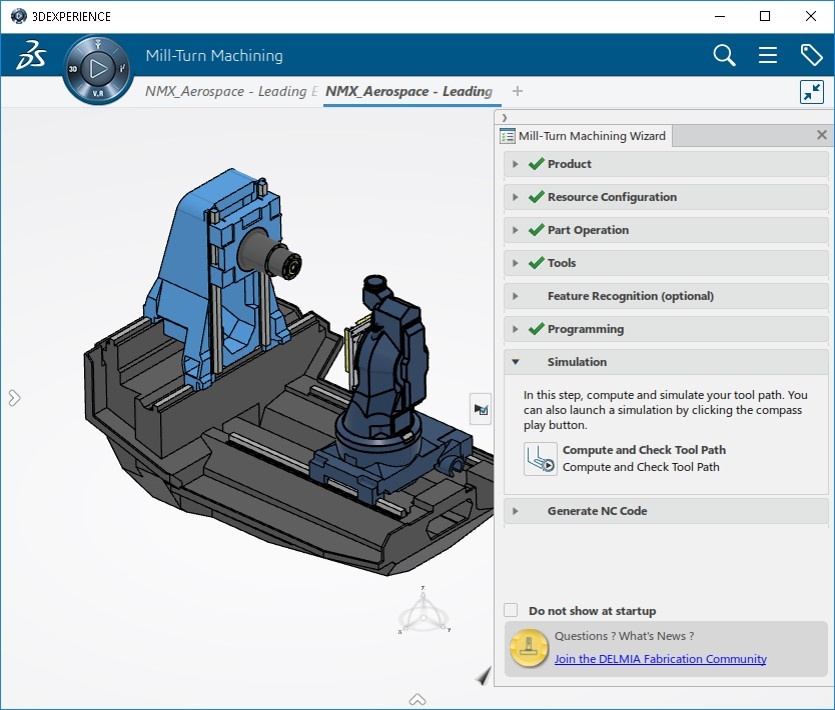Click the Compute and Check Tool Path icon
Screen dimensions: 835x710
pos(541,459)
